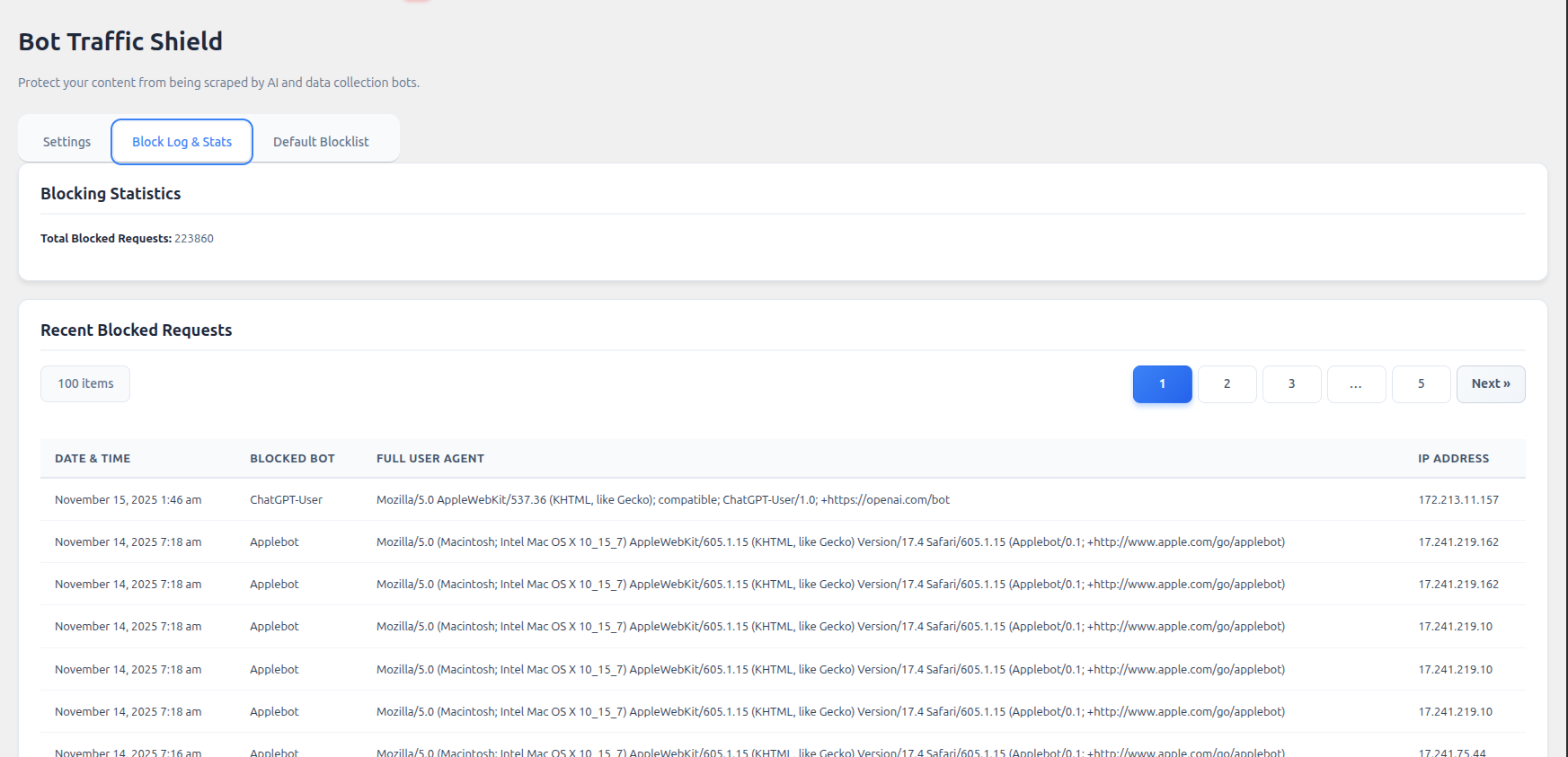The image size is (1568, 757).
Task: Click the BLOCKED BOT column header
Action: tap(292, 459)
